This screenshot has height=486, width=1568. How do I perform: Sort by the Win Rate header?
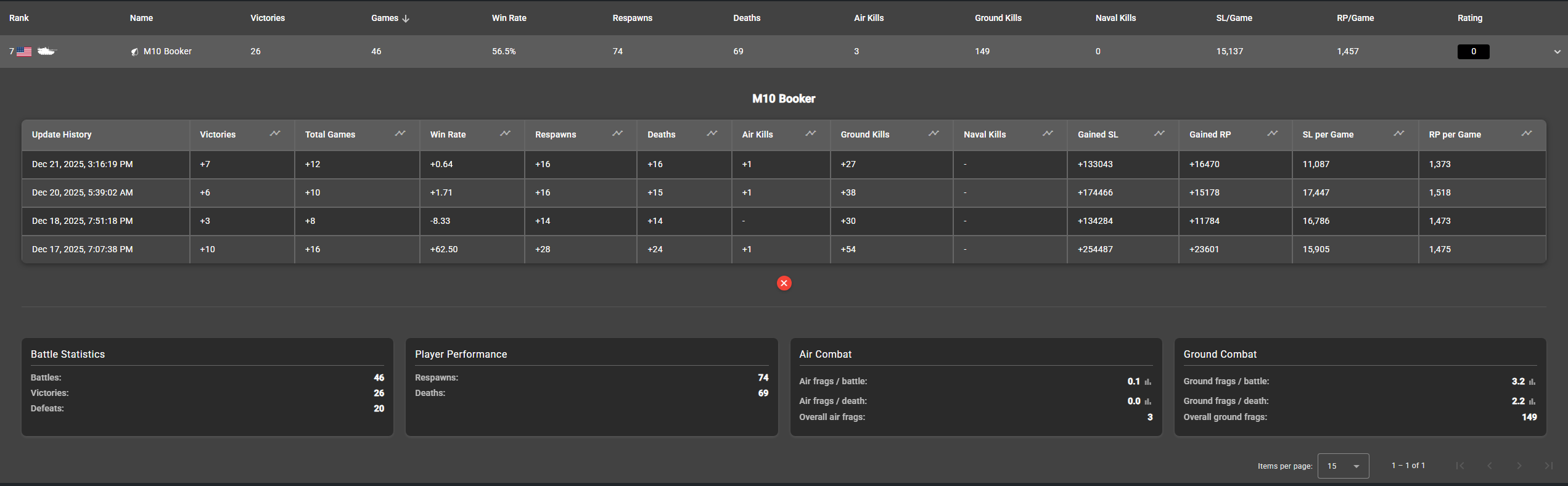509,18
